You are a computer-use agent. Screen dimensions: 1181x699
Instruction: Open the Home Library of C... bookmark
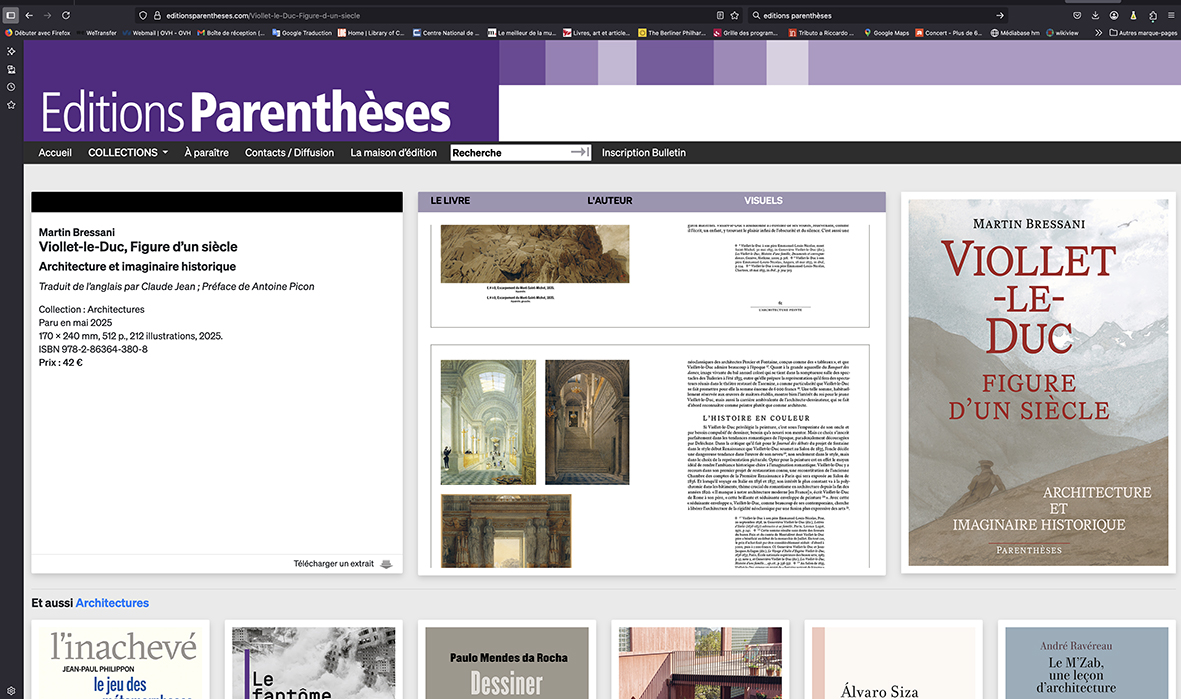click(x=371, y=33)
